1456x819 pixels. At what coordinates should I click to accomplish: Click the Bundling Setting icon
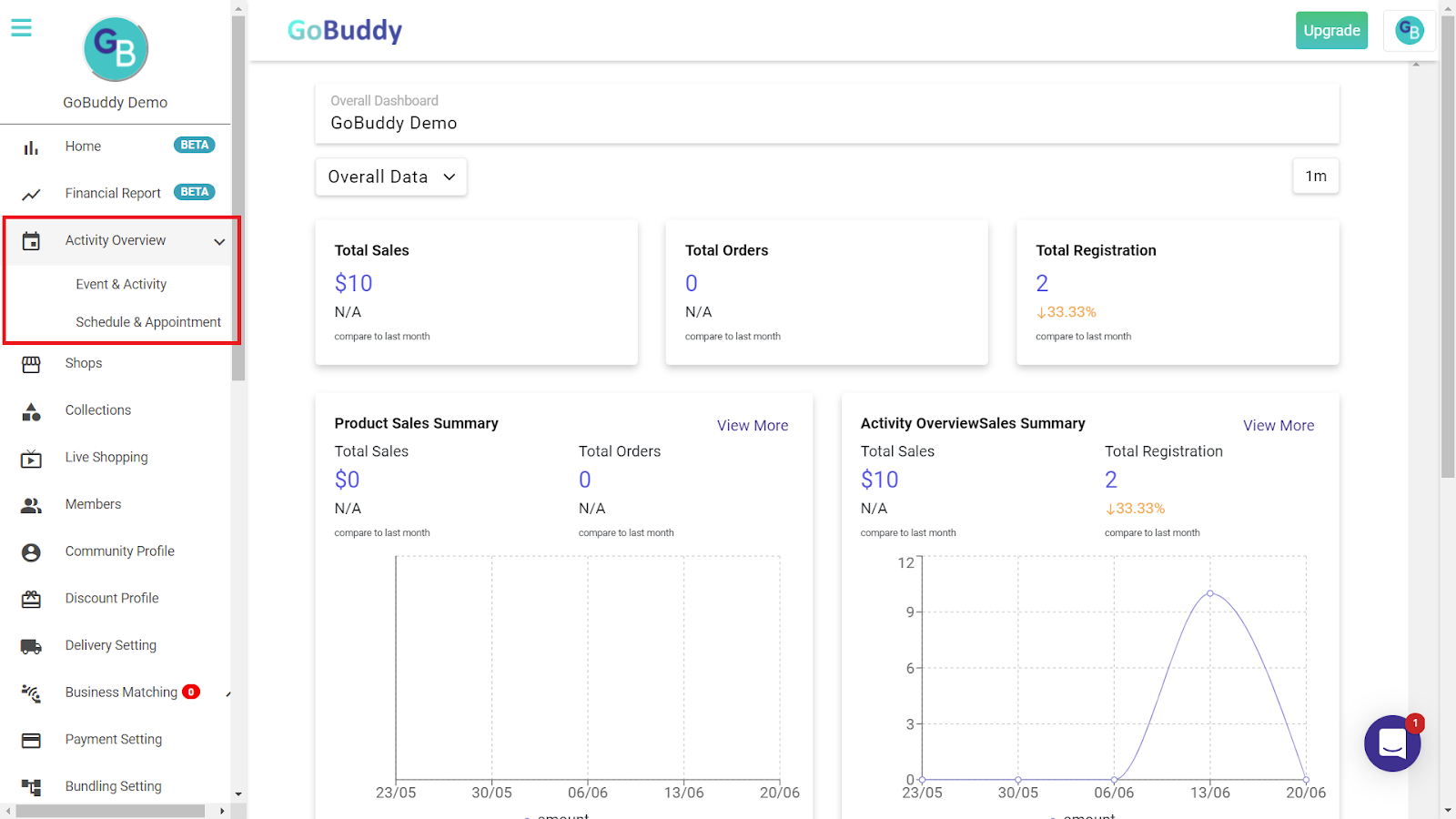tap(31, 788)
